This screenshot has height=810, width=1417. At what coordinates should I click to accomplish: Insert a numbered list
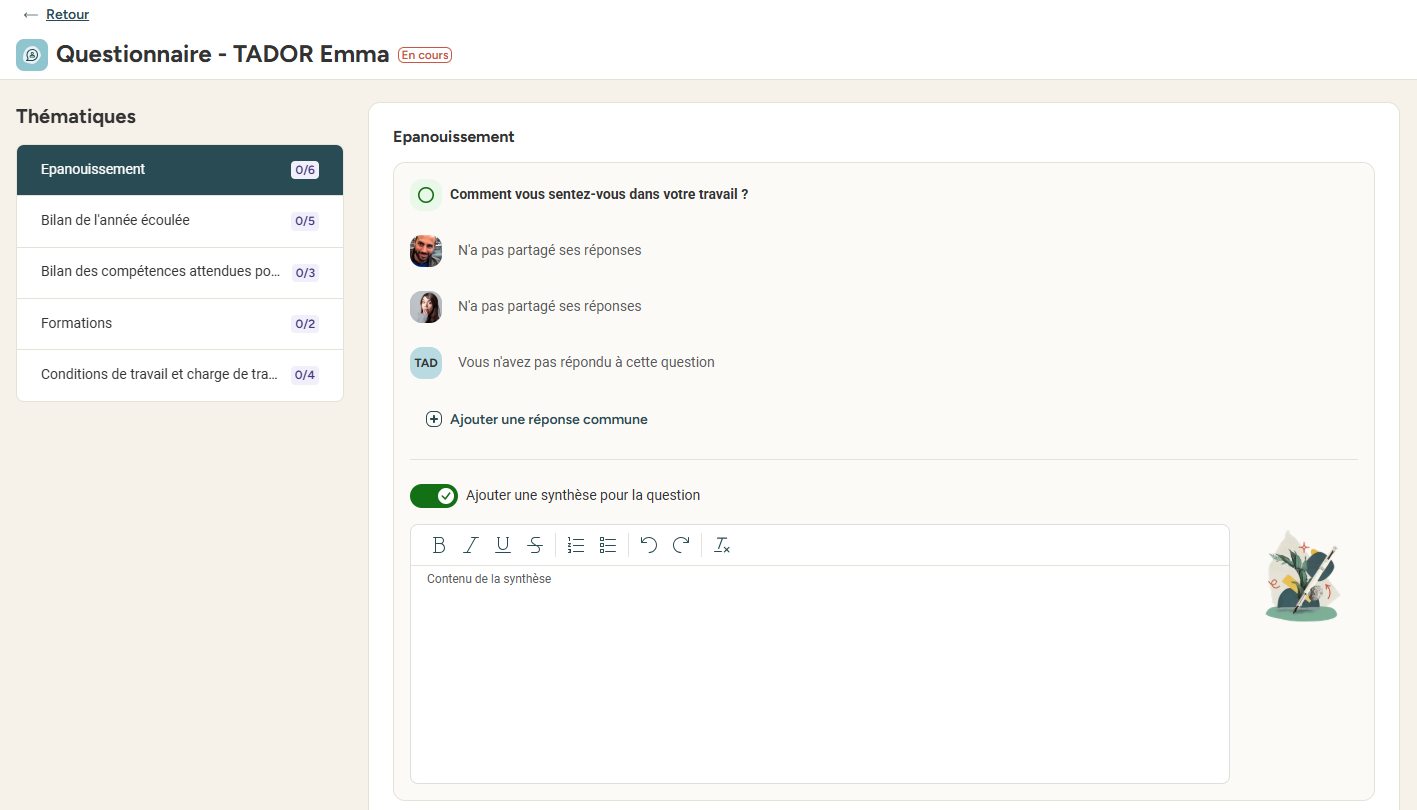[x=576, y=545]
